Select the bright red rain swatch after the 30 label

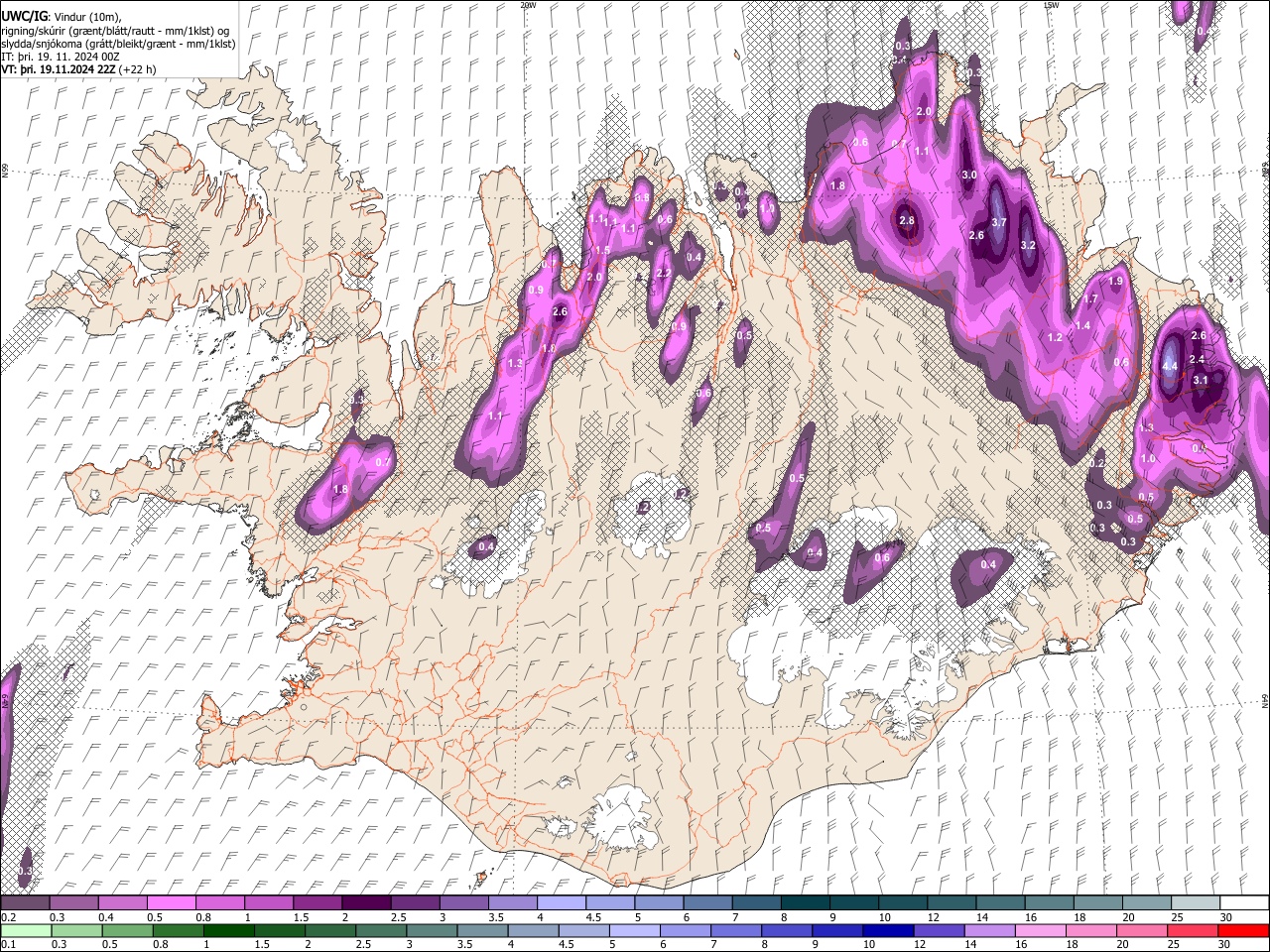1244,930
